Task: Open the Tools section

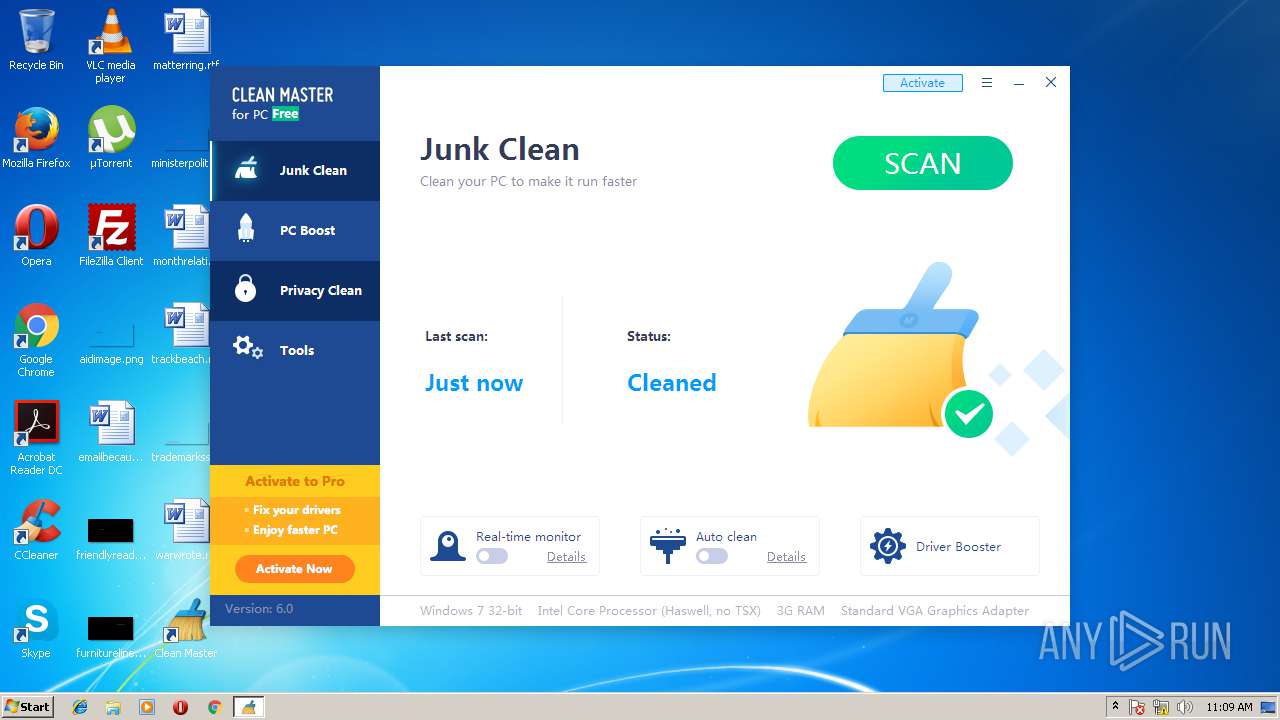Action: tap(295, 351)
